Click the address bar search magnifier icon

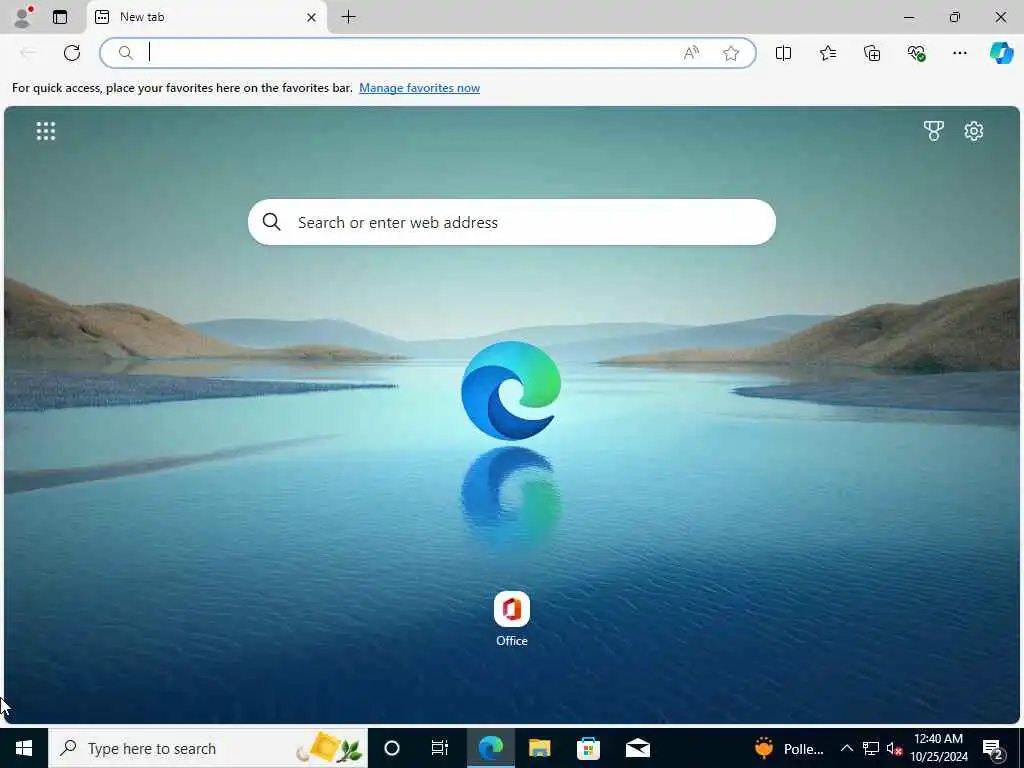tap(125, 53)
